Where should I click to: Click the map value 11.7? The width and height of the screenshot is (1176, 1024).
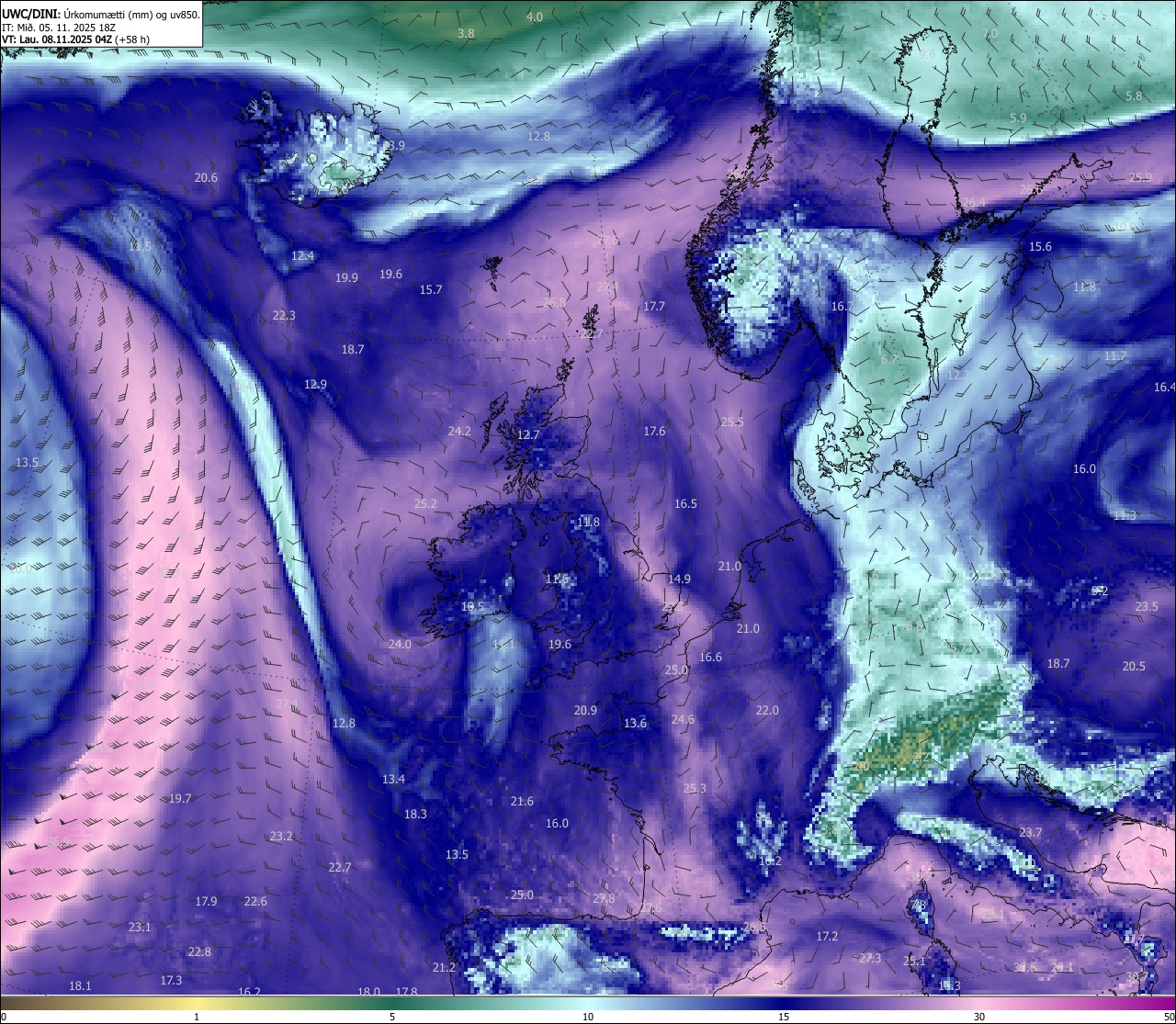(1114, 356)
